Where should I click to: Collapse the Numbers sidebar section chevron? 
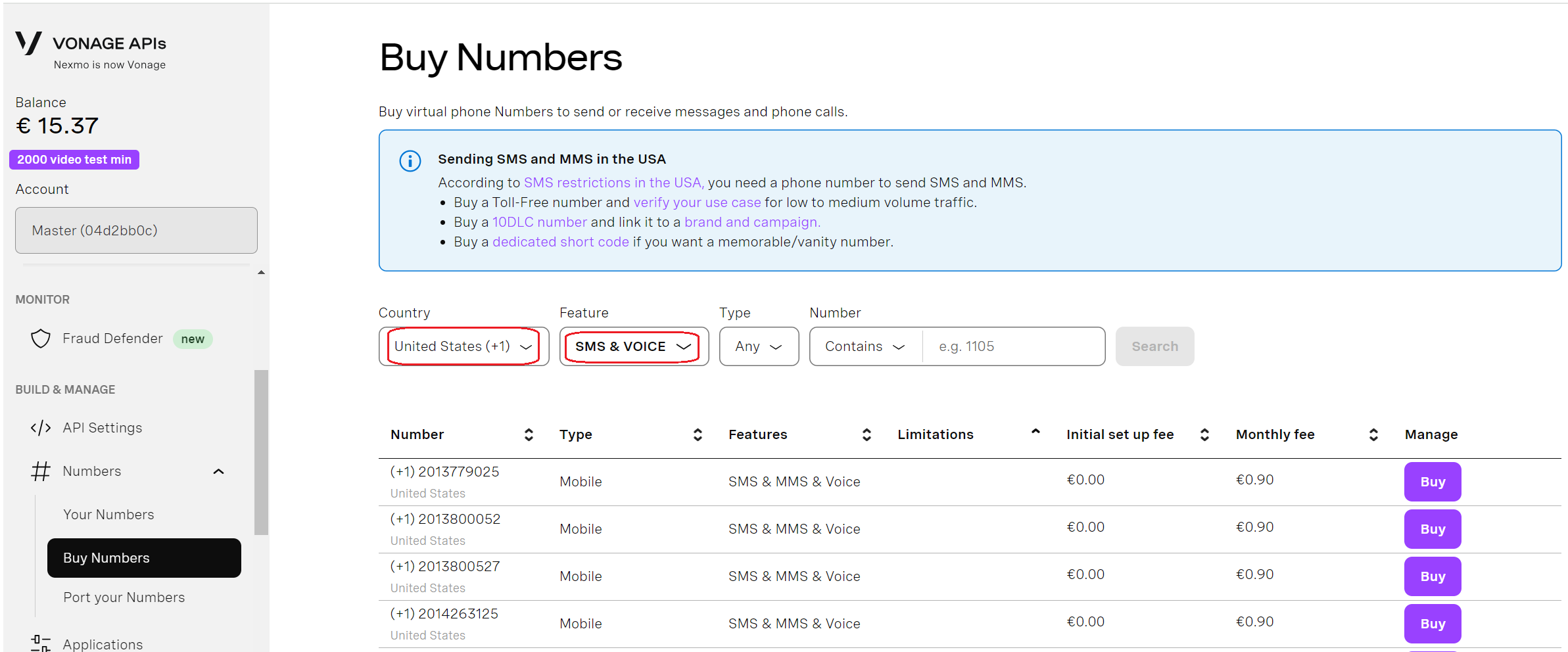(x=219, y=471)
